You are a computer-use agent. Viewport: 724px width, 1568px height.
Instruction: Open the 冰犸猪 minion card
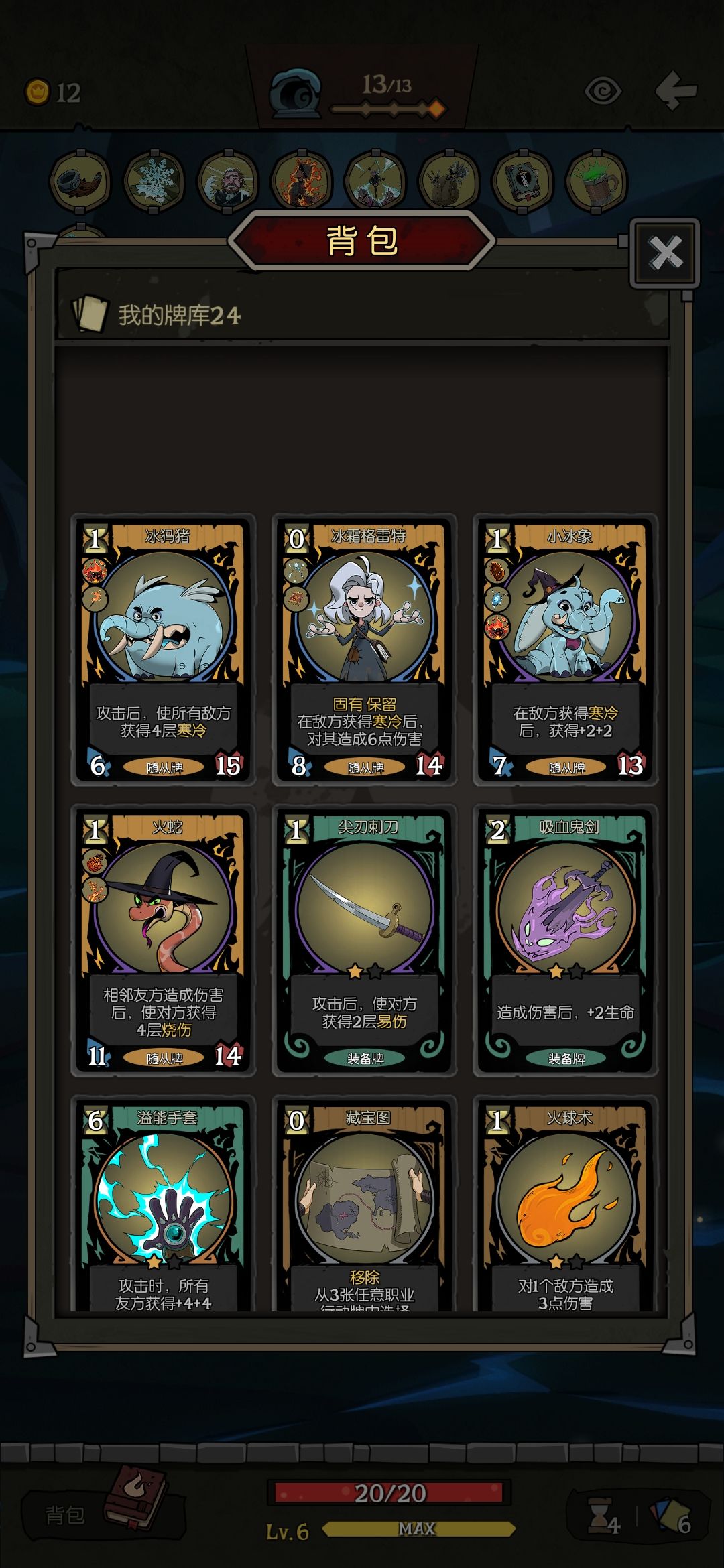(163, 649)
